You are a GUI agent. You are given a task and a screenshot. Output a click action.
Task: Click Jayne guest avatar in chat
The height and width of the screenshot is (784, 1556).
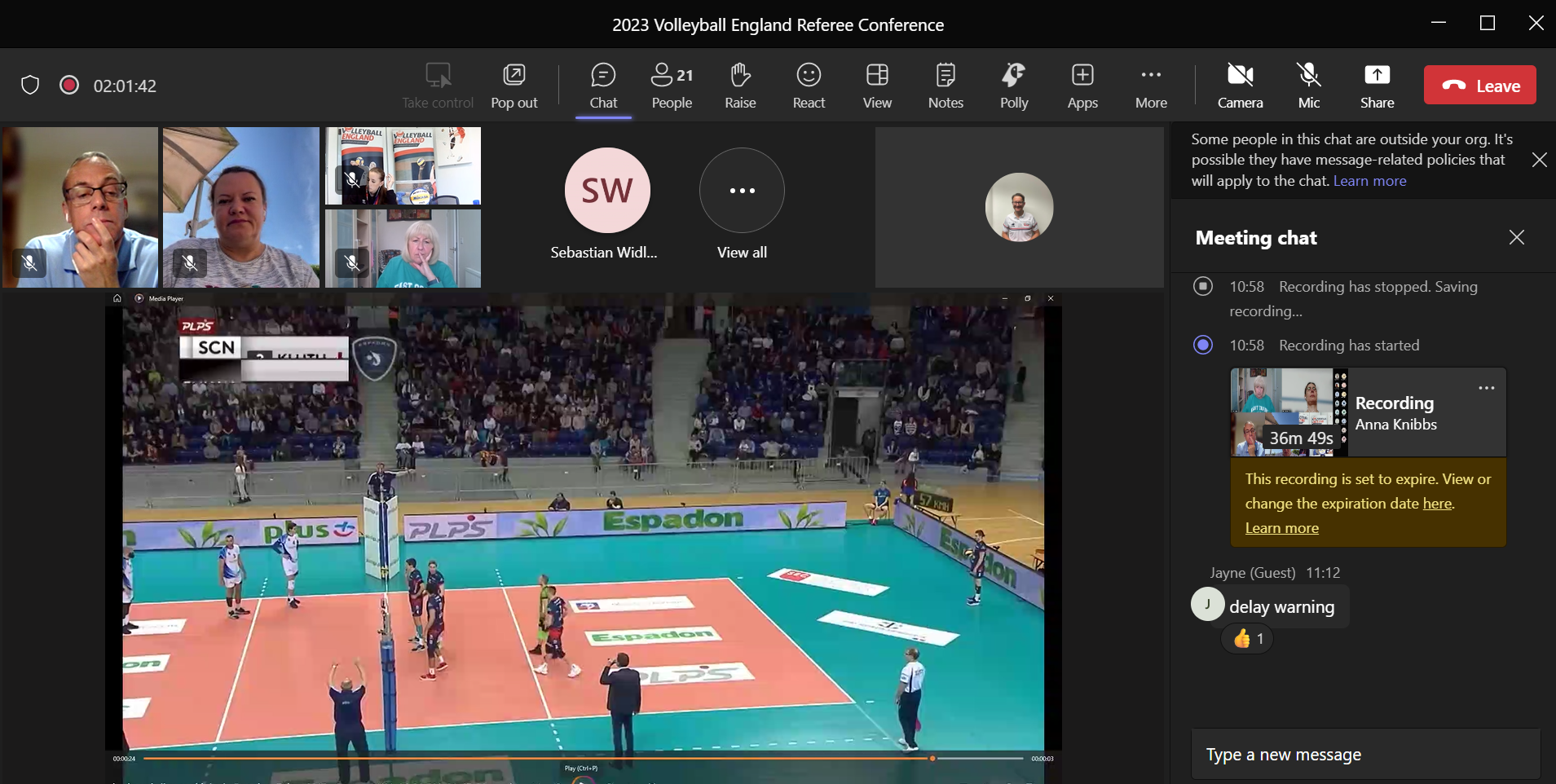coord(1207,604)
